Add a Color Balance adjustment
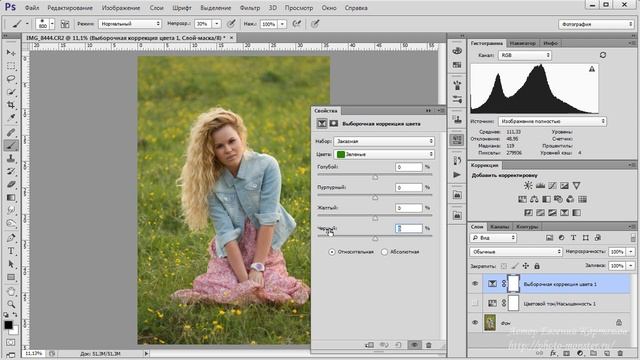This screenshot has width=640, height=360. pyautogui.click(x=534, y=199)
